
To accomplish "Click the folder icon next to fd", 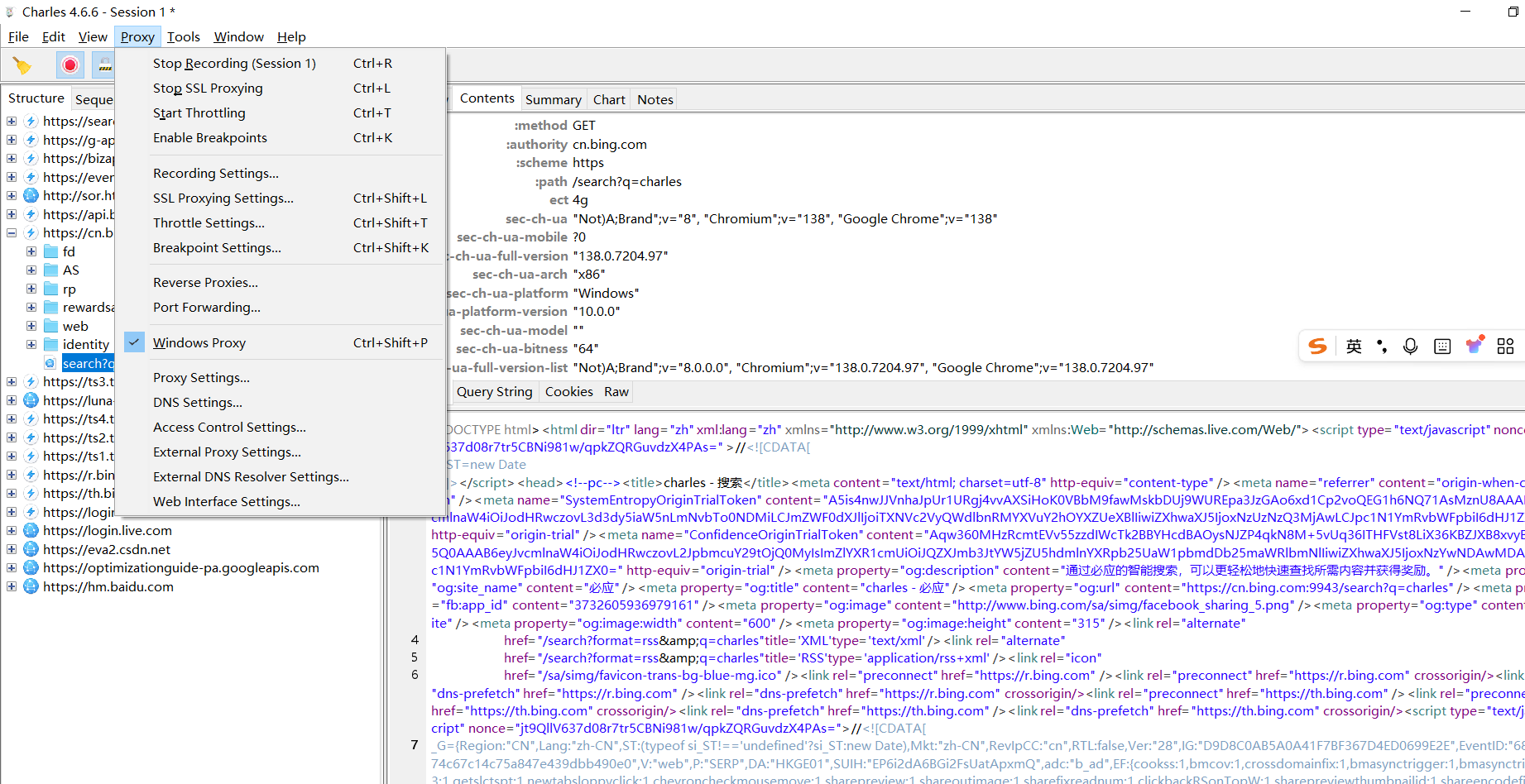I will (x=50, y=251).
